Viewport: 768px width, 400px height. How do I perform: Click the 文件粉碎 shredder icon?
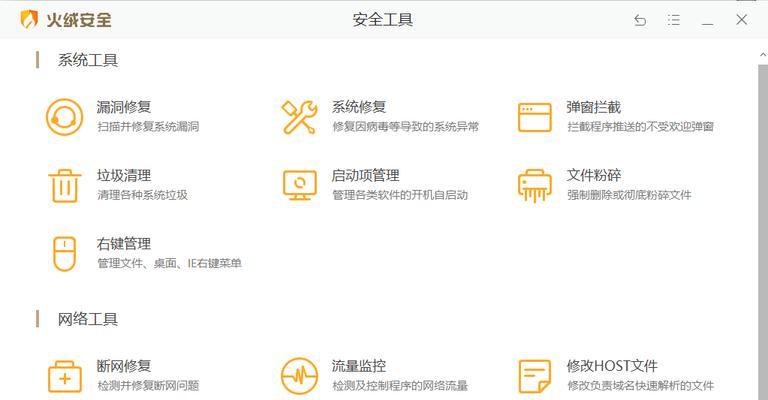pos(534,186)
